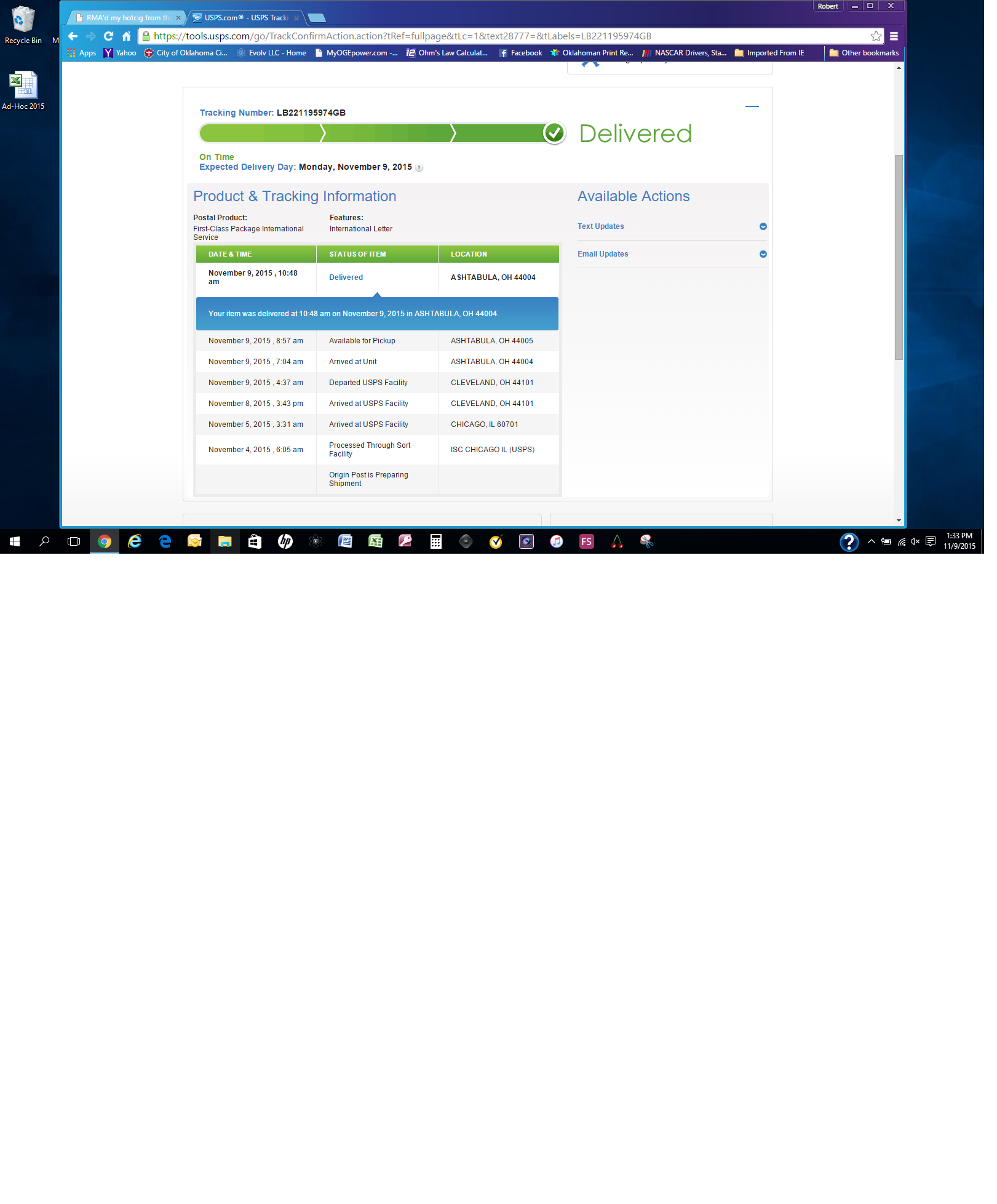Image resolution: width=997 pixels, height=1204 pixels.
Task: Expand the Email Updates section
Action: pos(763,254)
